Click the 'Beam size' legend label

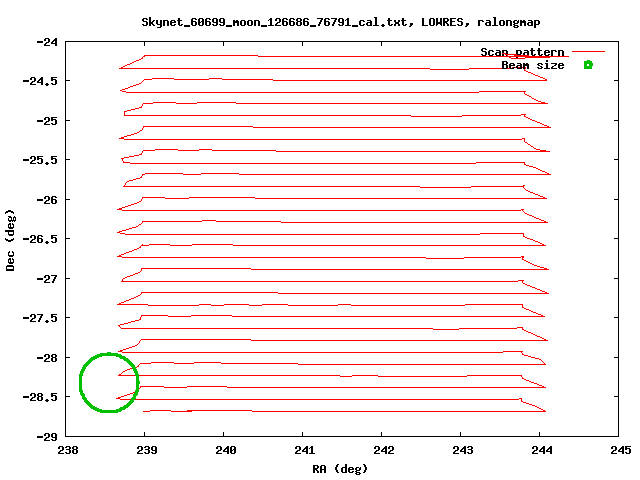[533, 65]
